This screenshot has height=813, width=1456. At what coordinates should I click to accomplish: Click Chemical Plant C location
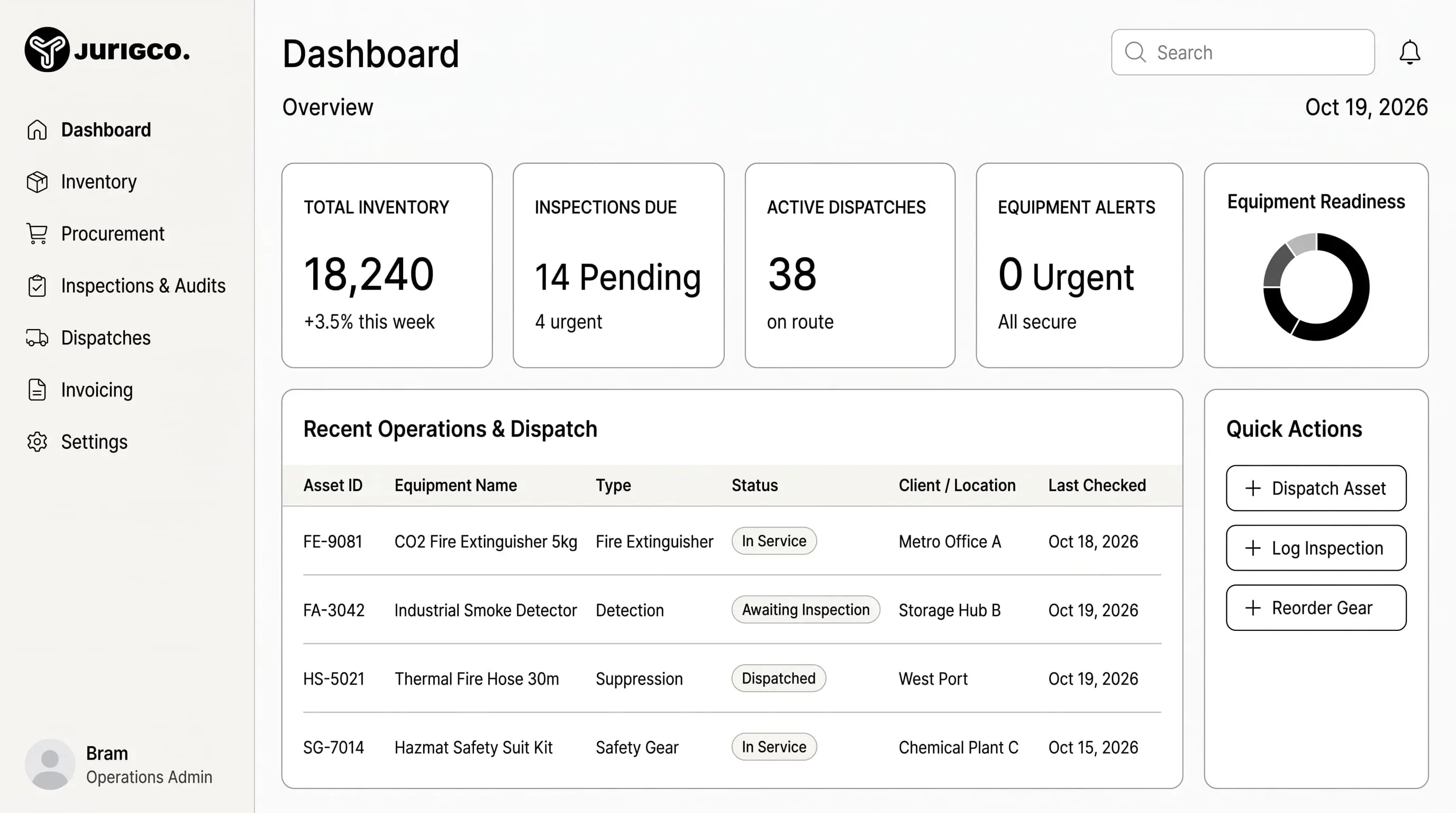point(958,747)
